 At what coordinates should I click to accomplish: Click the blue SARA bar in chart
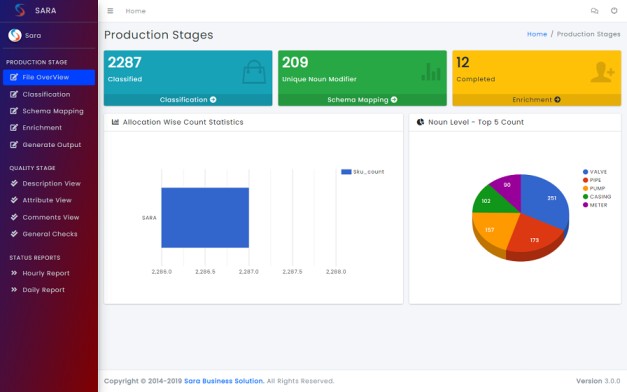click(x=205, y=218)
